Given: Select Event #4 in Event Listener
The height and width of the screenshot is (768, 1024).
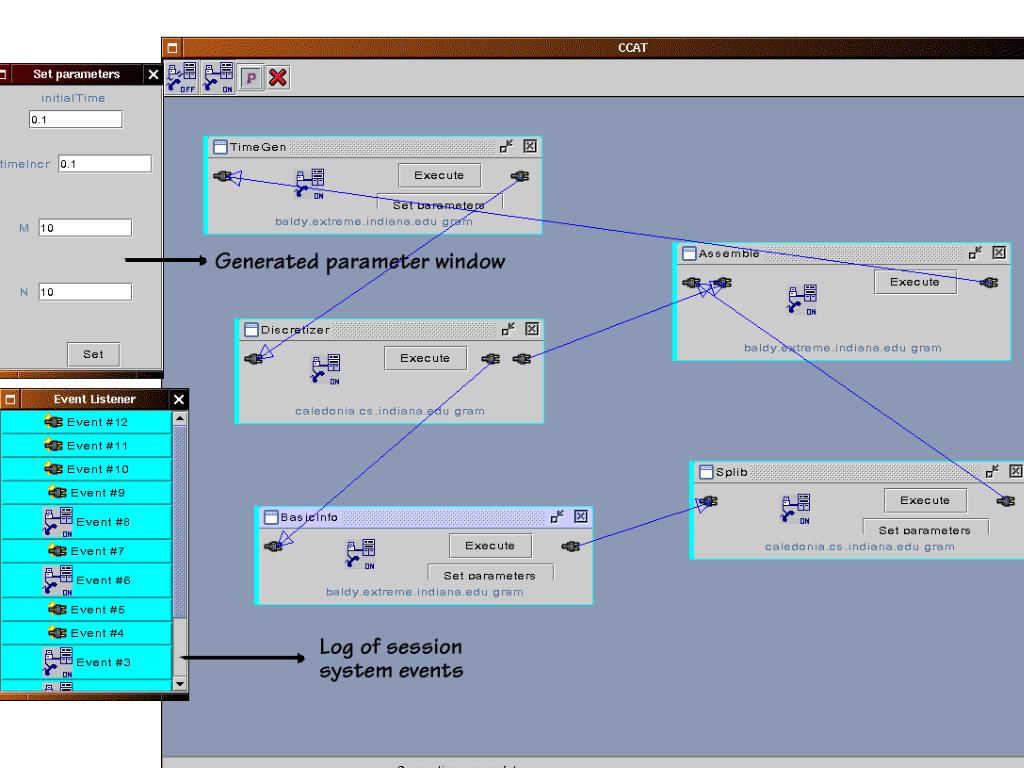Looking at the screenshot, I should (86, 633).
